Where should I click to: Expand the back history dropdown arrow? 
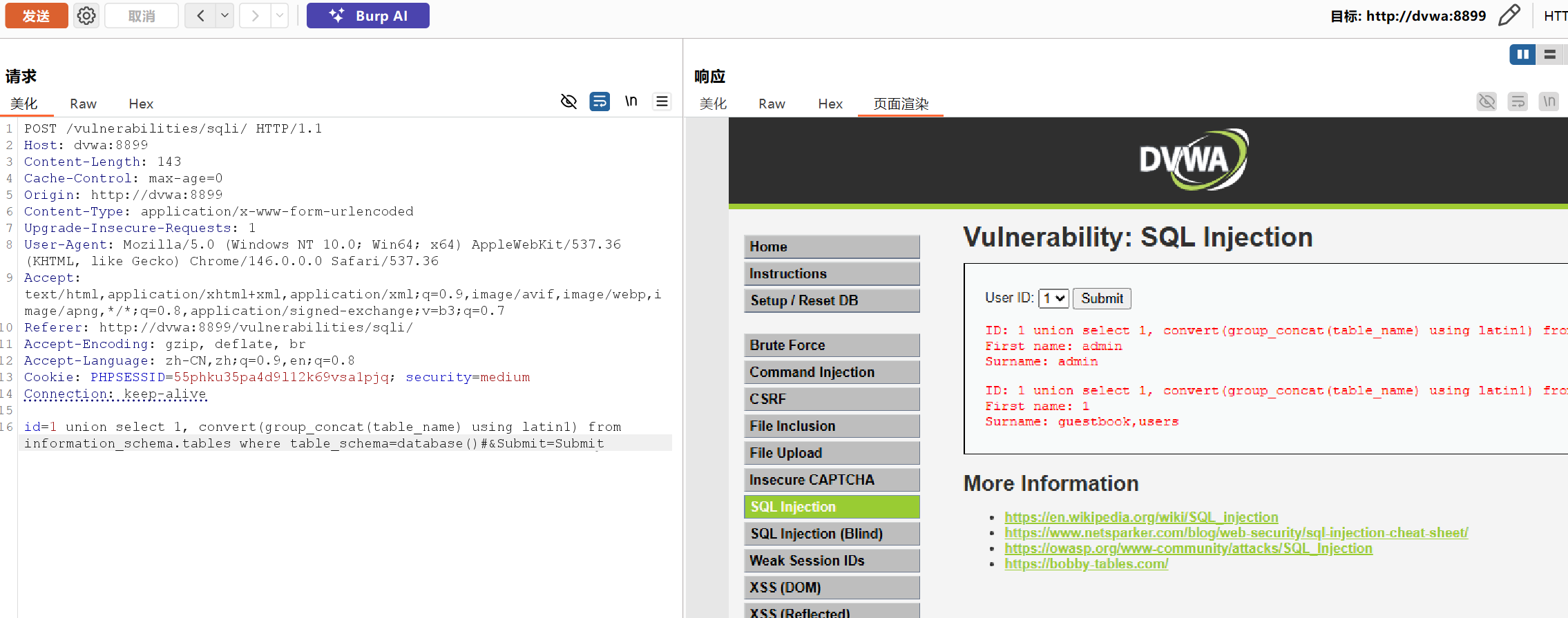(x=224, y=15)
